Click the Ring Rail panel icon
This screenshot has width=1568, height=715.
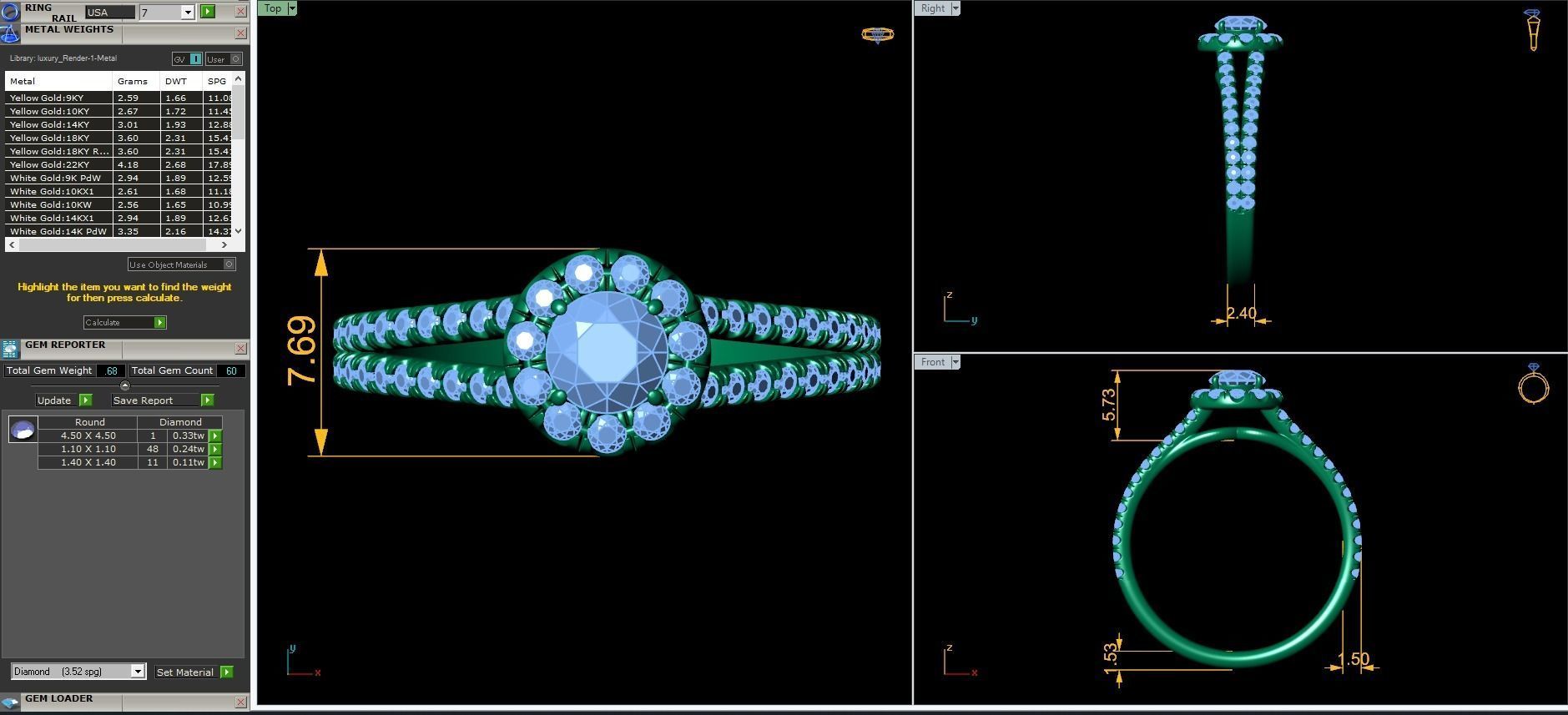click(x=10, y=12)
